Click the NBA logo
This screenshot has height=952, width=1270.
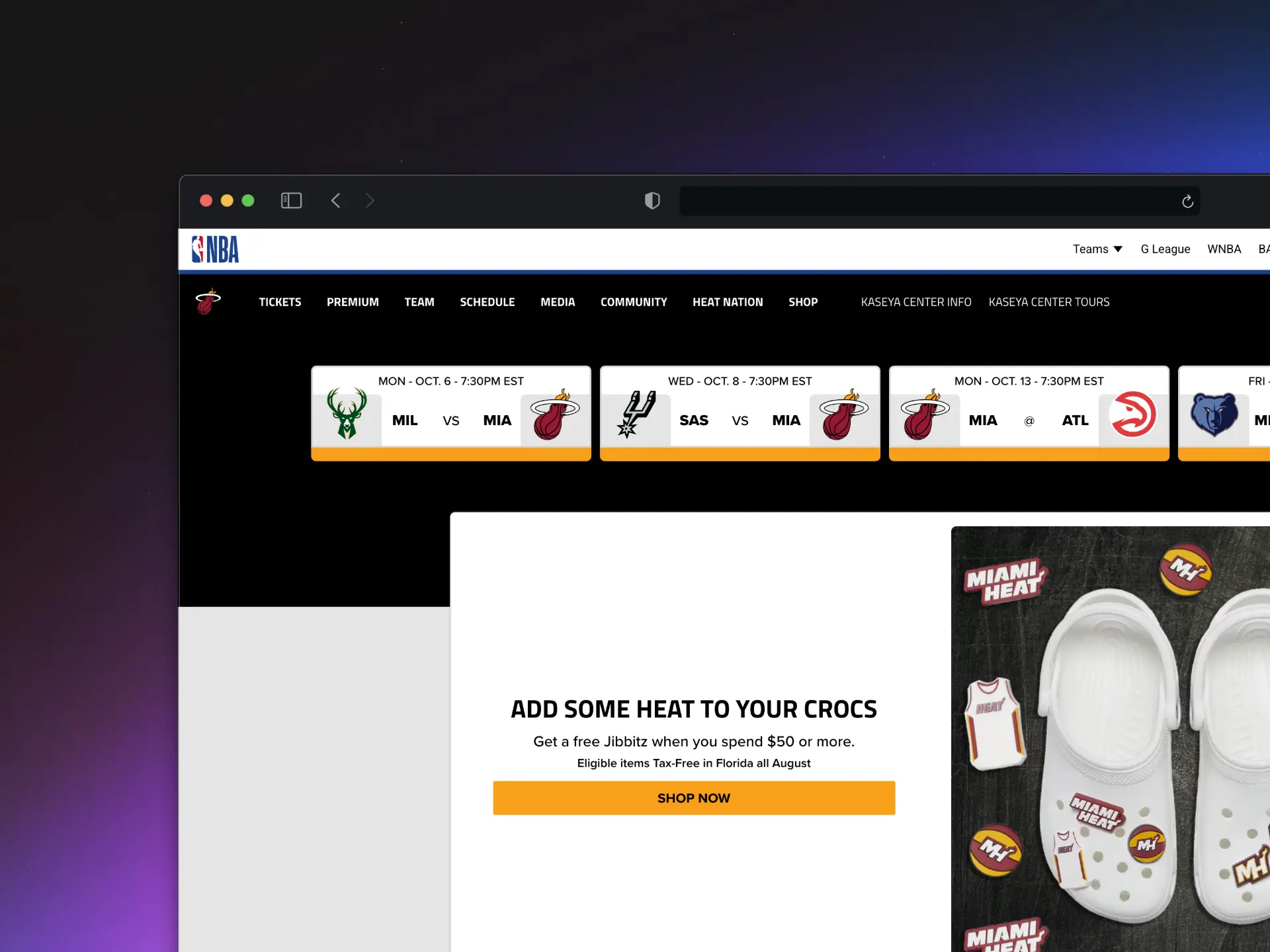[215, 250]
